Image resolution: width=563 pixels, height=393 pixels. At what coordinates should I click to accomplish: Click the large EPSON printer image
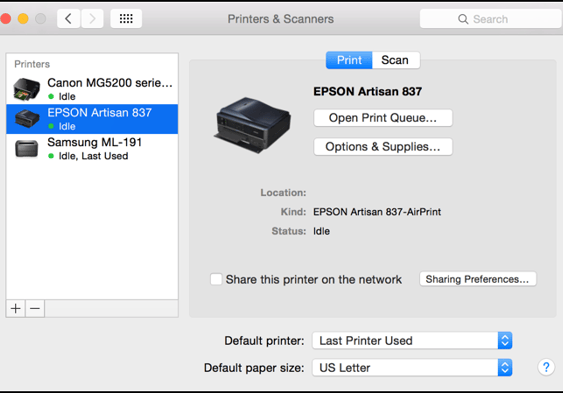tap(253, 125)
